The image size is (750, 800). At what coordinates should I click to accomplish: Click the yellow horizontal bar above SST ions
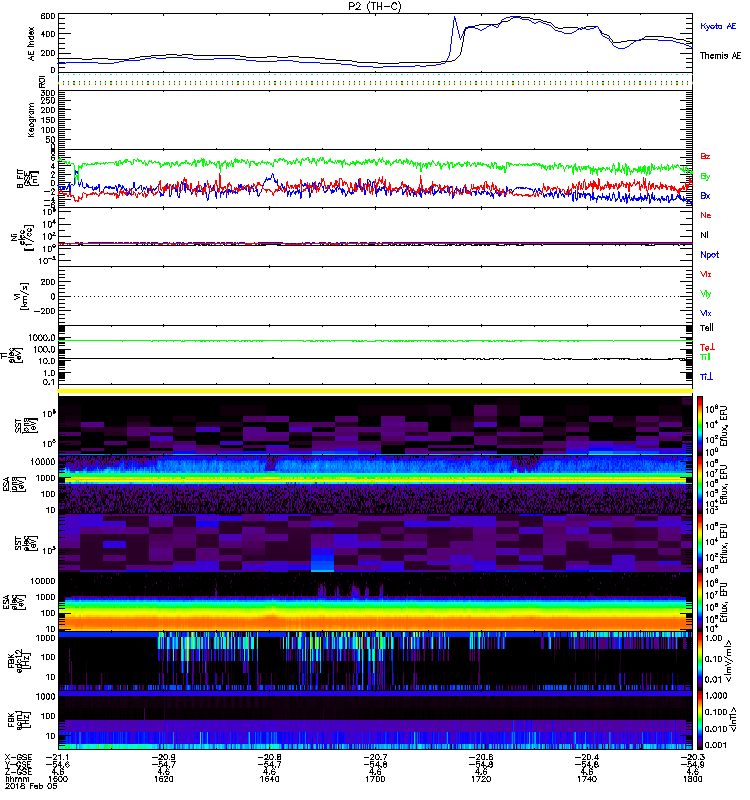click(x=375, y=391)
